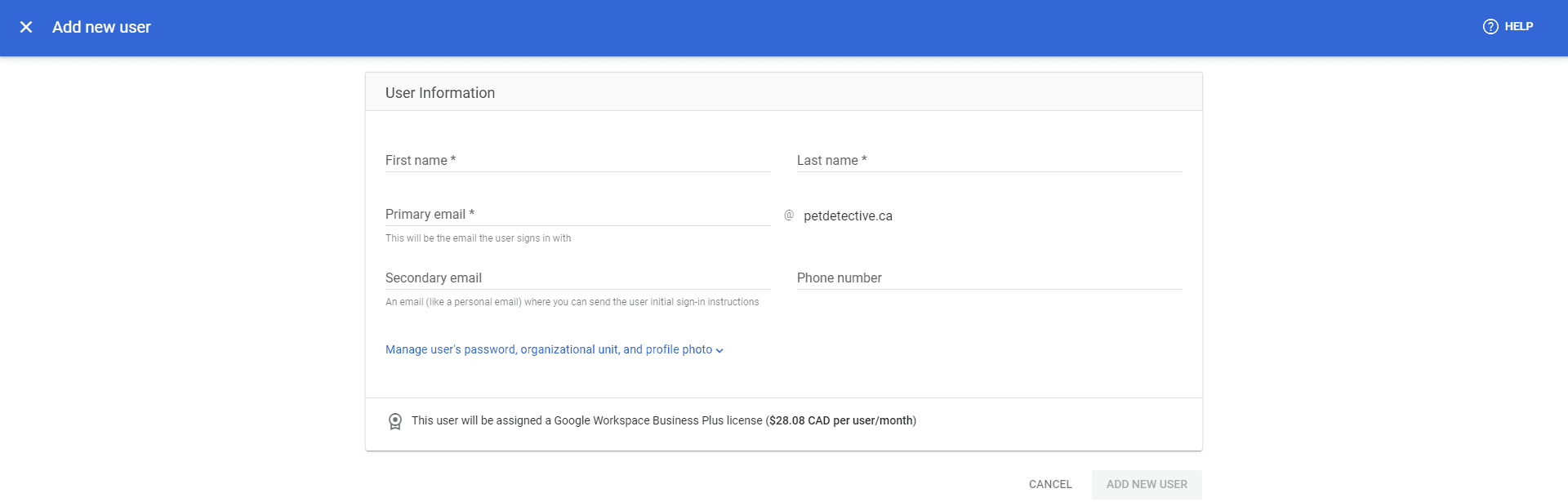The image size is (1568, 502).
Task: Click the help question mark icon
Action: coord(1490,26)
